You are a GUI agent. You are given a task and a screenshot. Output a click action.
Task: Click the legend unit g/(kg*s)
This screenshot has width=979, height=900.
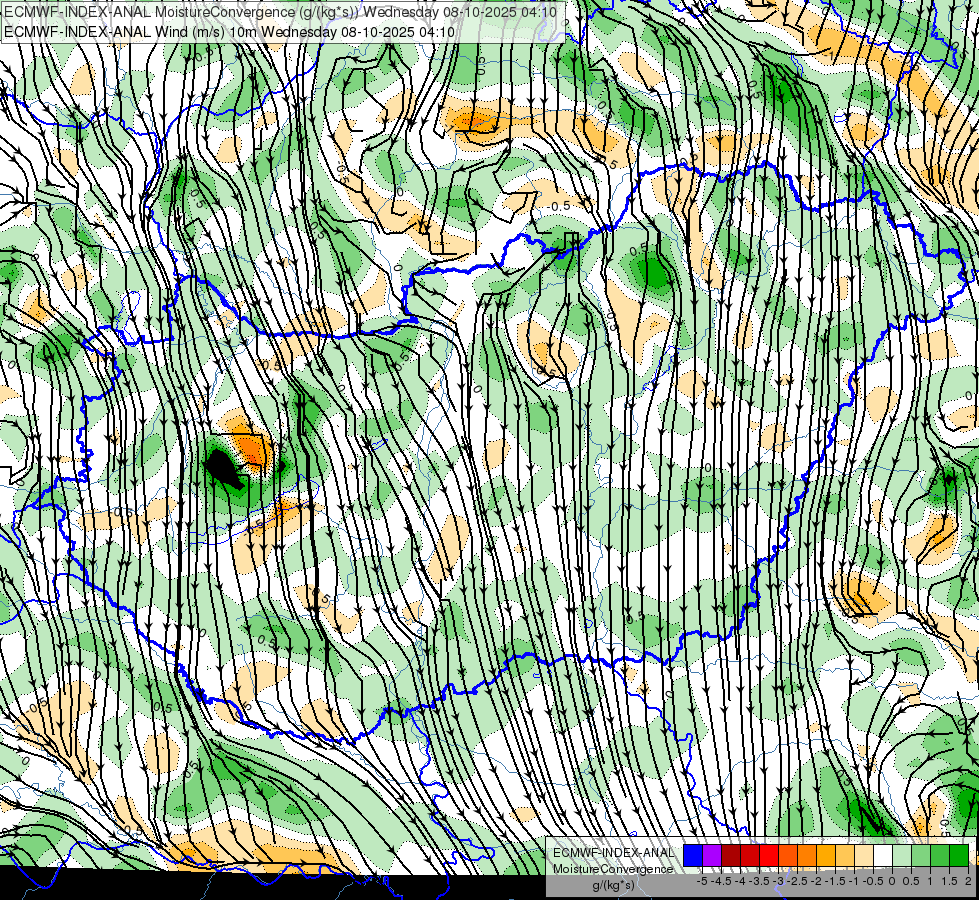pyautogui.click(x=613, y=885)
